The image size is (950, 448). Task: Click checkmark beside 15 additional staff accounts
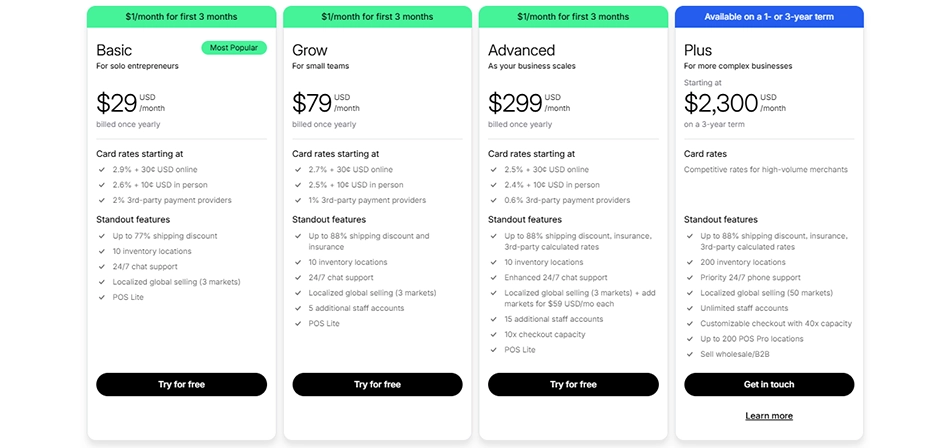click(494, 319)
